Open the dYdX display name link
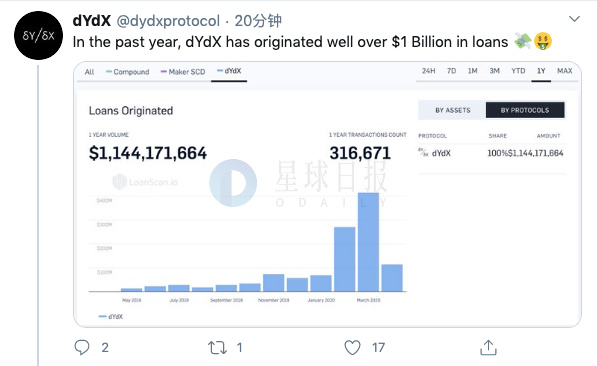This screenshot has height=366, width=597. pyautogui.click(x=92, y=21)
